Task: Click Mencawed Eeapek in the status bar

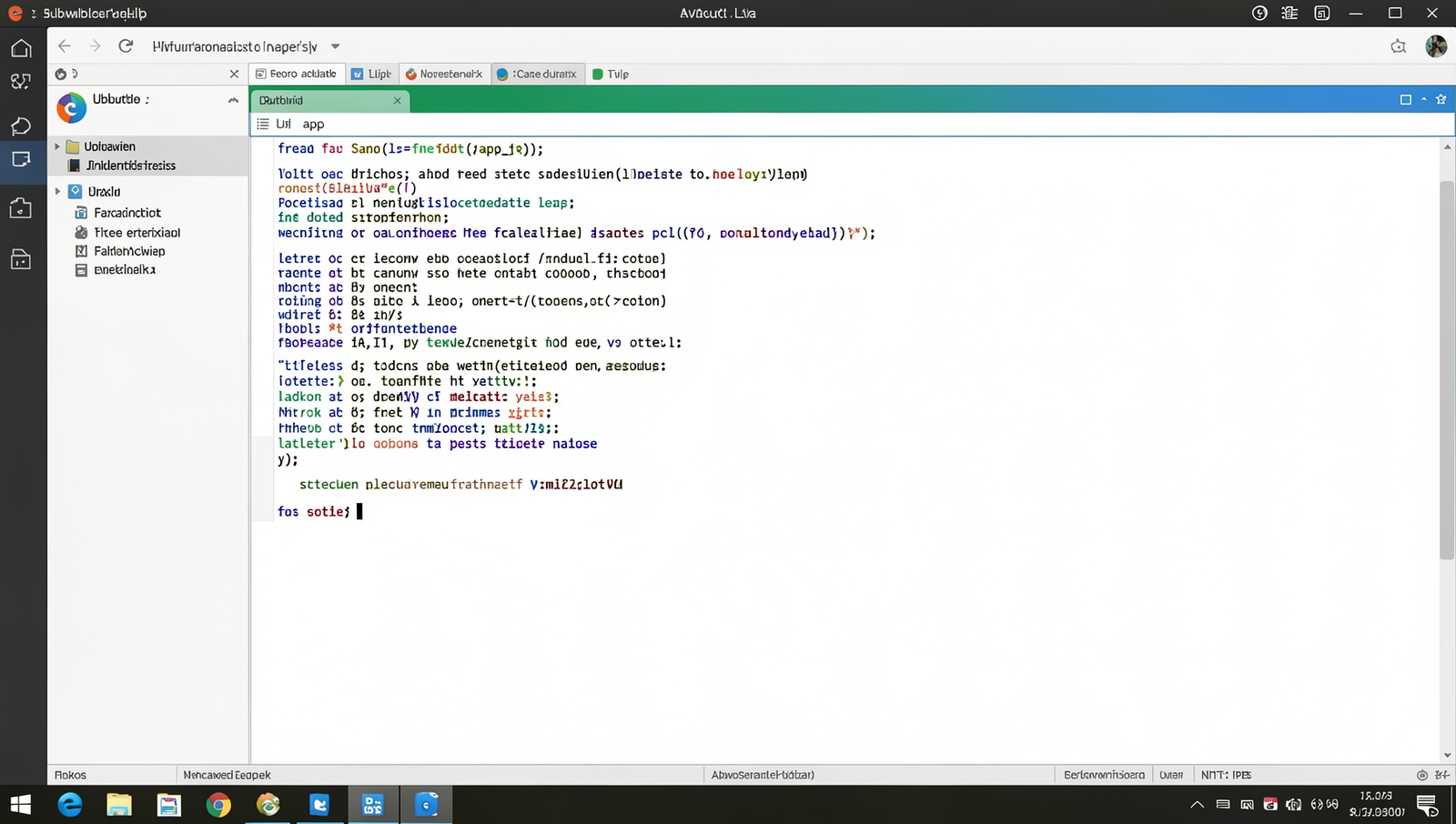Action: tap(227, 775)
